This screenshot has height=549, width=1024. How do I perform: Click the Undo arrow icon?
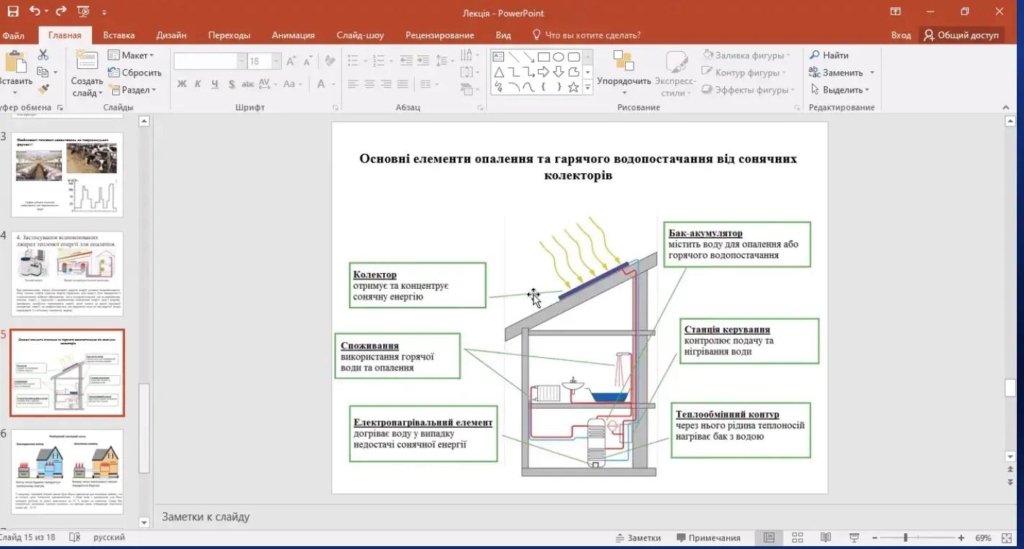[35, 11]
